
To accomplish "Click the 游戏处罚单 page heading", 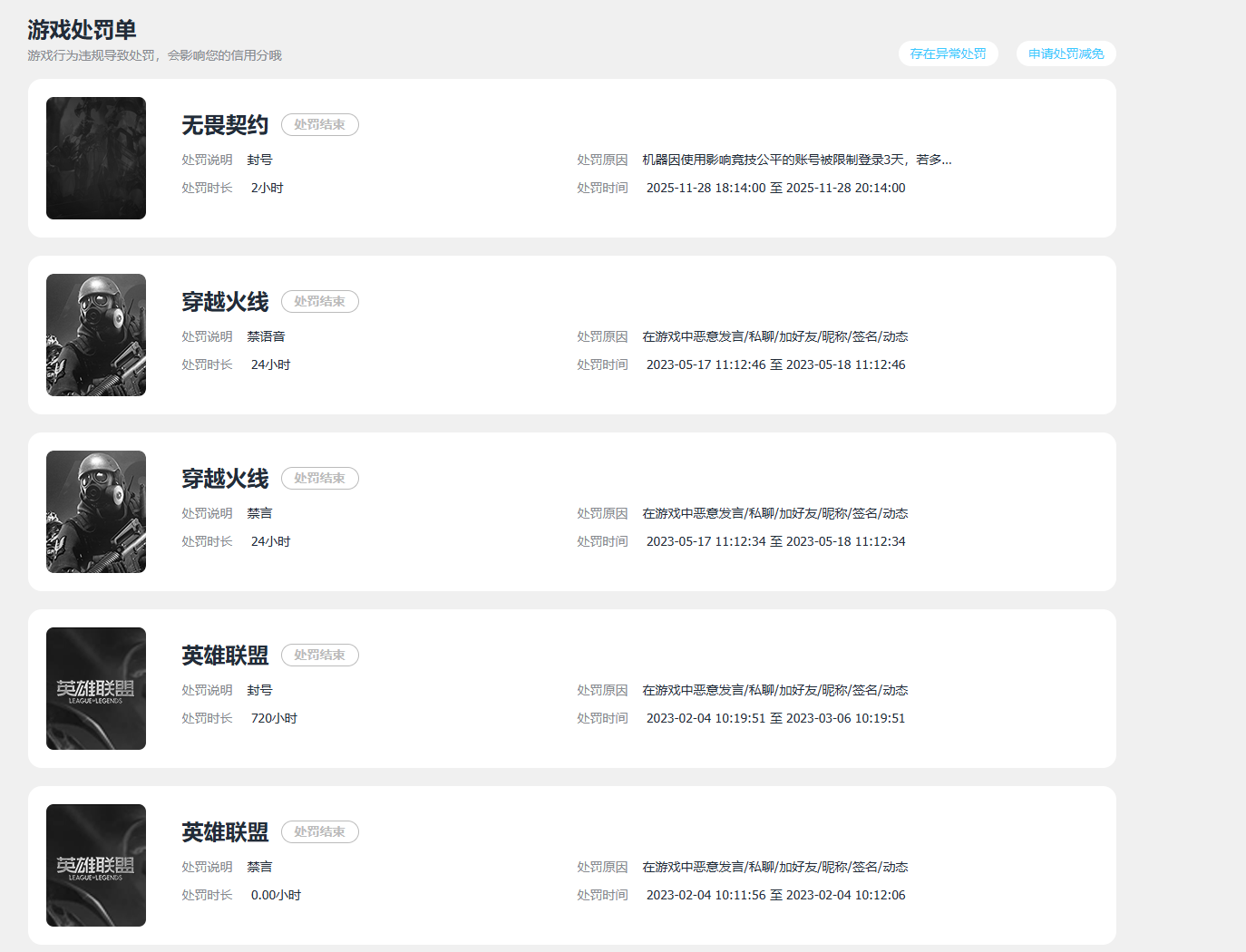I will [x=82, y=30].
